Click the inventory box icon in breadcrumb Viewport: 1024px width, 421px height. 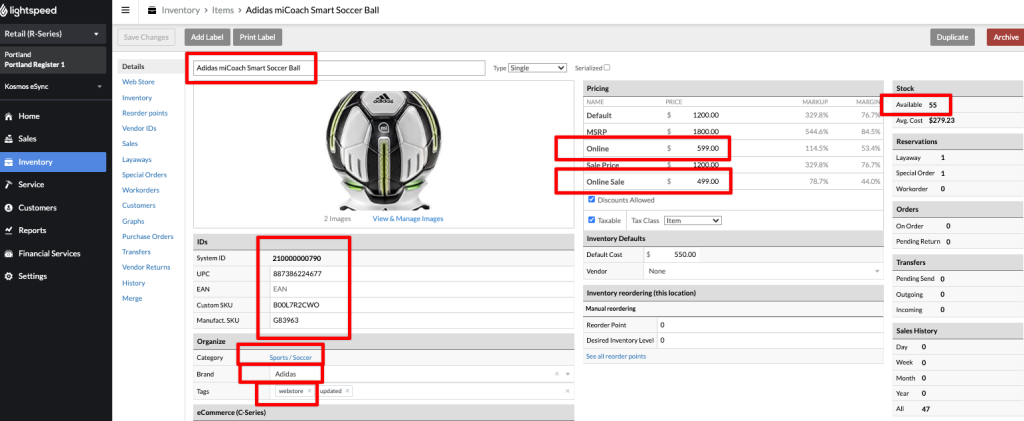click(x=152, y=10)
